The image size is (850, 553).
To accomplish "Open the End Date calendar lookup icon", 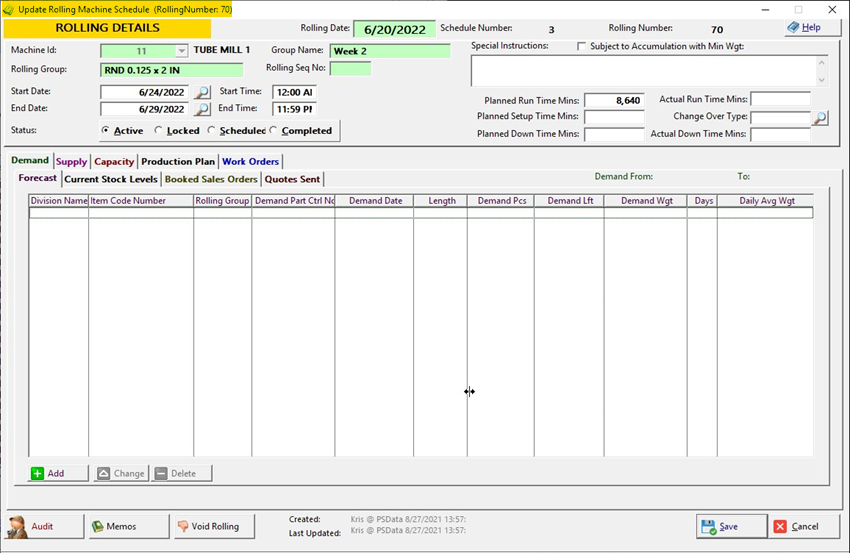I will [202, 109].
